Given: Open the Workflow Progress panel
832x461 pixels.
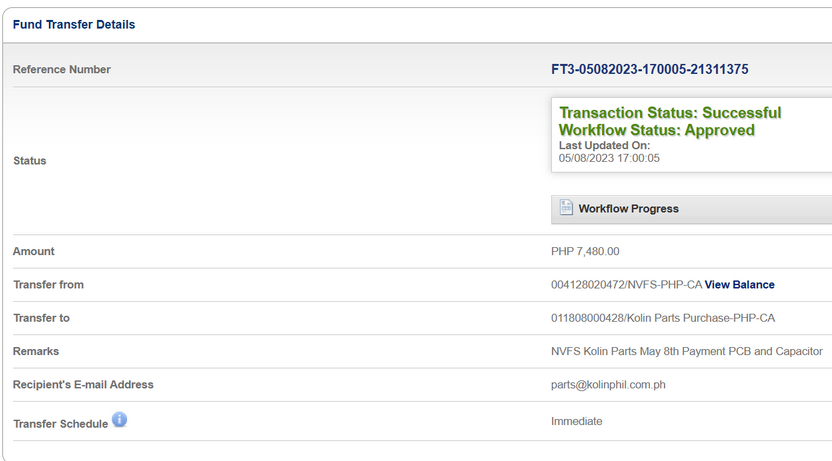Looking at the screenshot, I should click(628, 209).
